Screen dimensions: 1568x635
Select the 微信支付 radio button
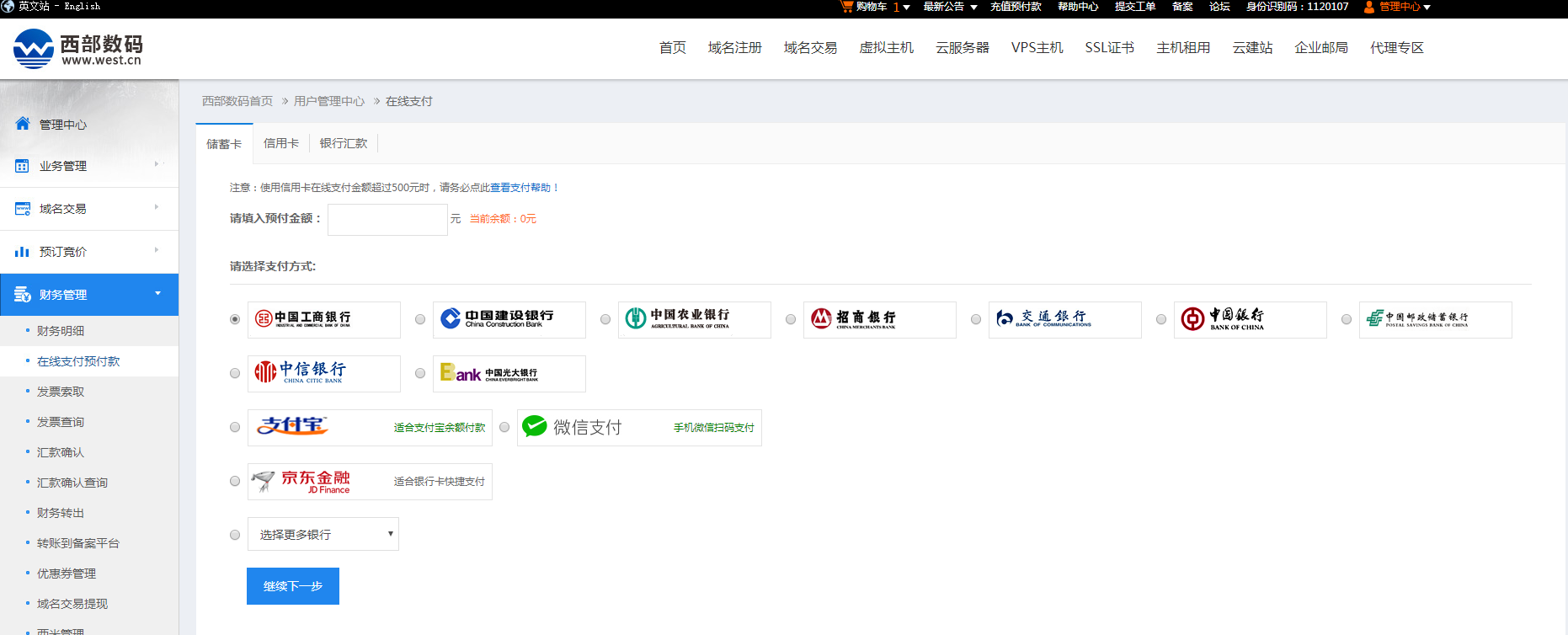coord(504,427)
